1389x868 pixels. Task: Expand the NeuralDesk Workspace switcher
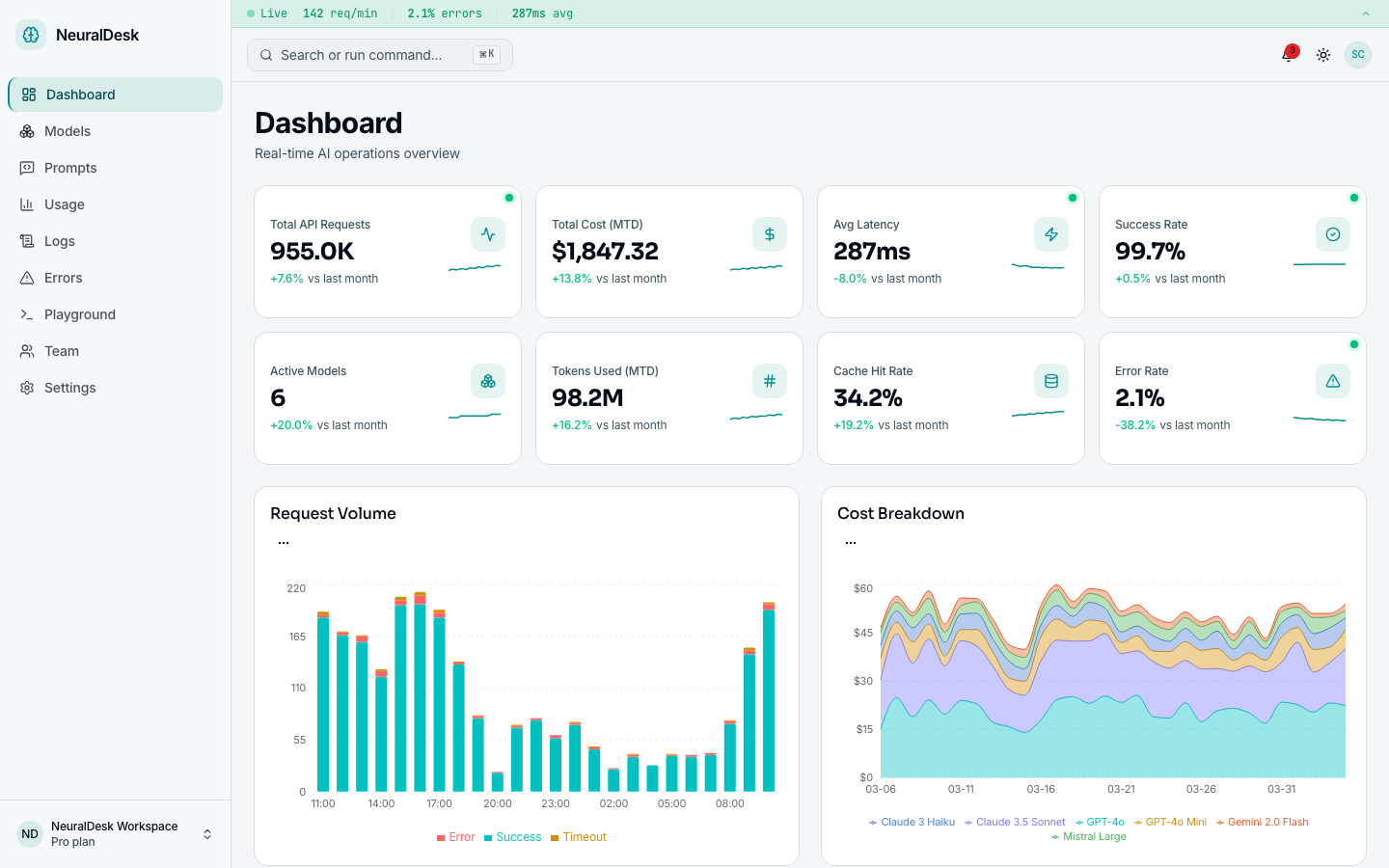[x=207, y=833]
